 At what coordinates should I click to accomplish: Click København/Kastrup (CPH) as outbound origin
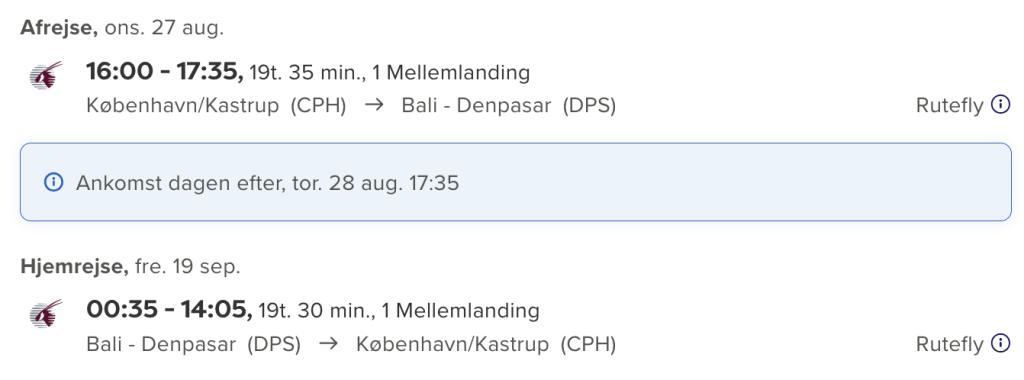[216, 106]
